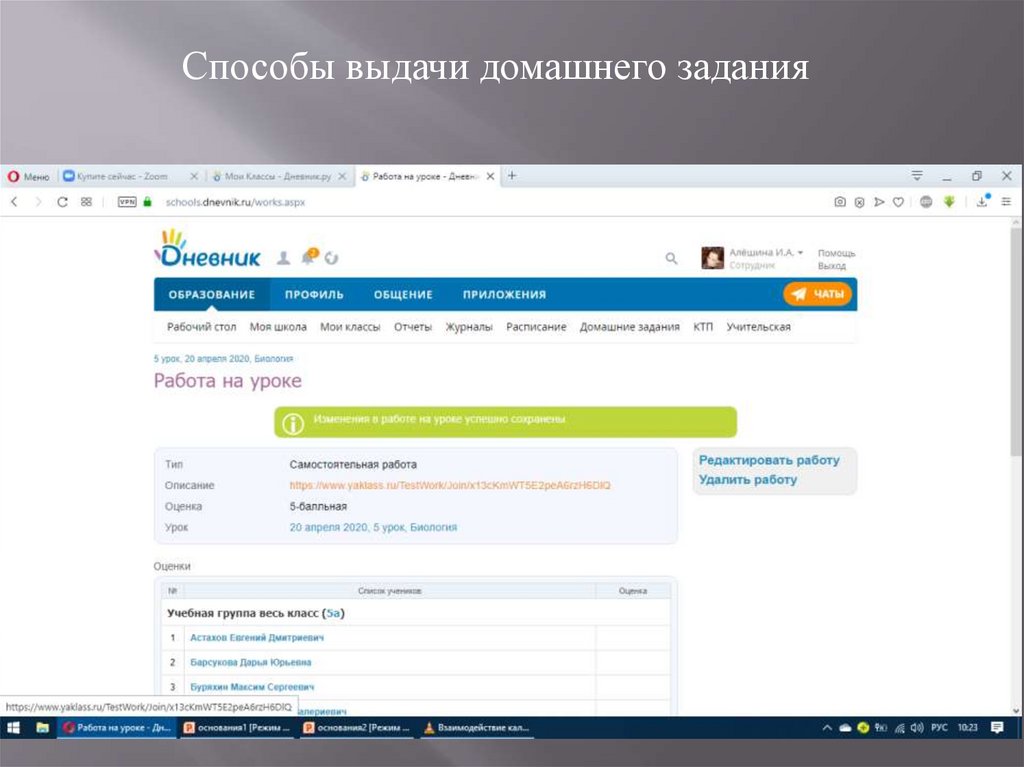Open the notifications bell icon
The image size is (1024, 767).
pyautogui.click(x=309, y=257)
